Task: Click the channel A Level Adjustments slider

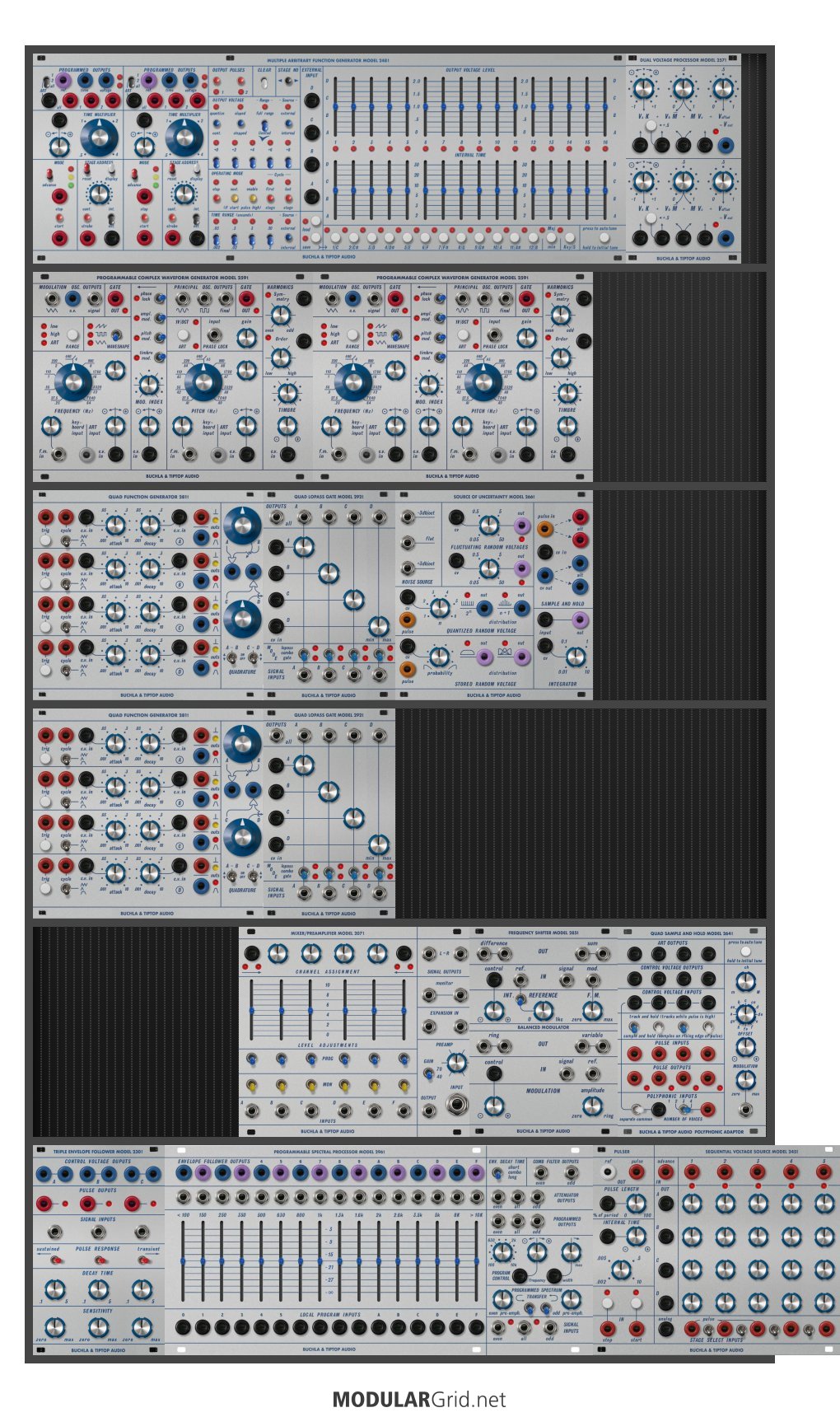Action: tap(251, 1011)
